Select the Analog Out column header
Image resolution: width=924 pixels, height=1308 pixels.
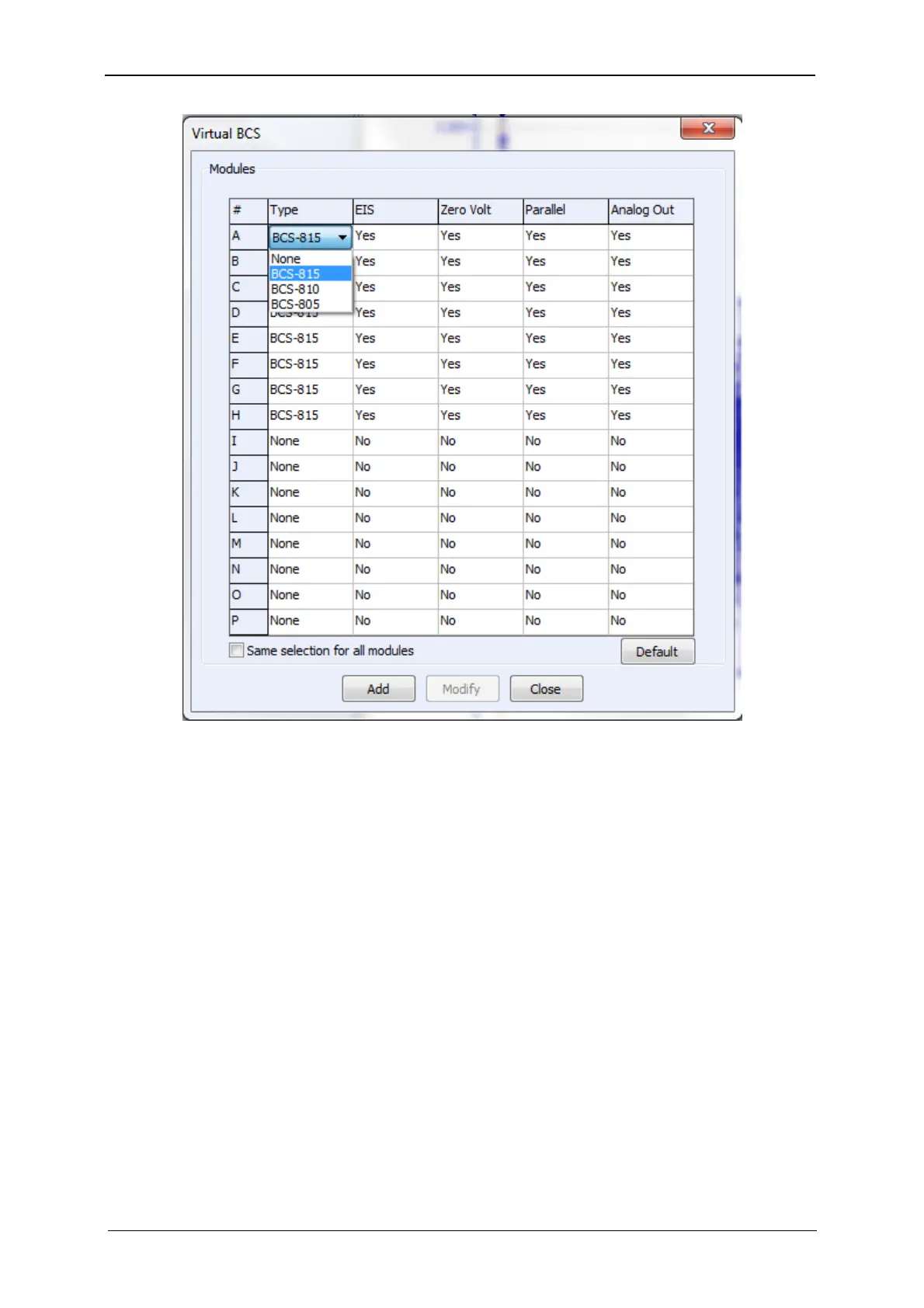[651, 210]
